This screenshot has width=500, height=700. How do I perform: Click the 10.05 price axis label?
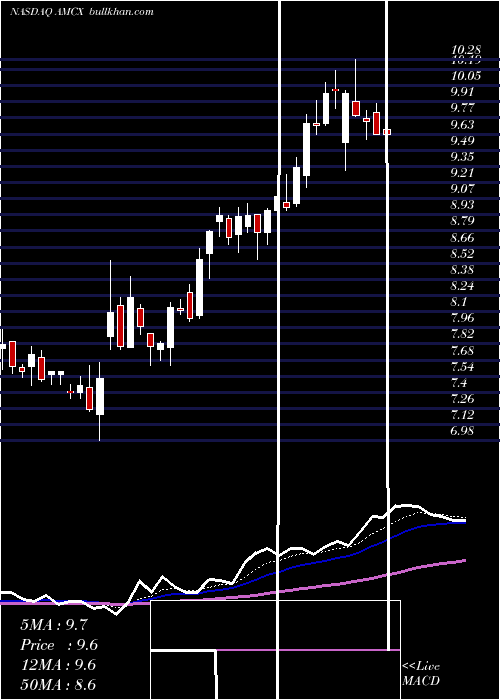[x=466, y=76]
